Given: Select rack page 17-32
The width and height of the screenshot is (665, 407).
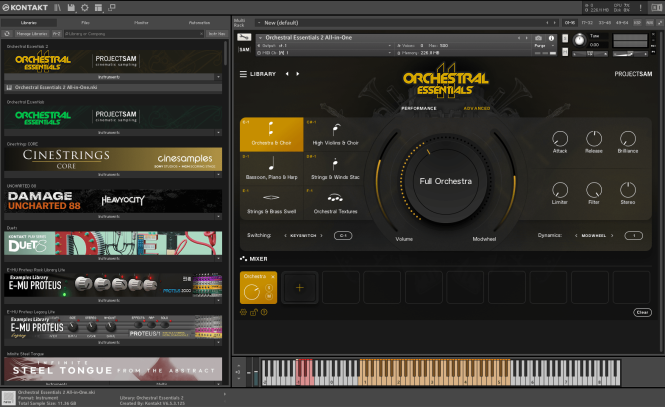Looking at the screenshot, I should [x=587, y=22].
